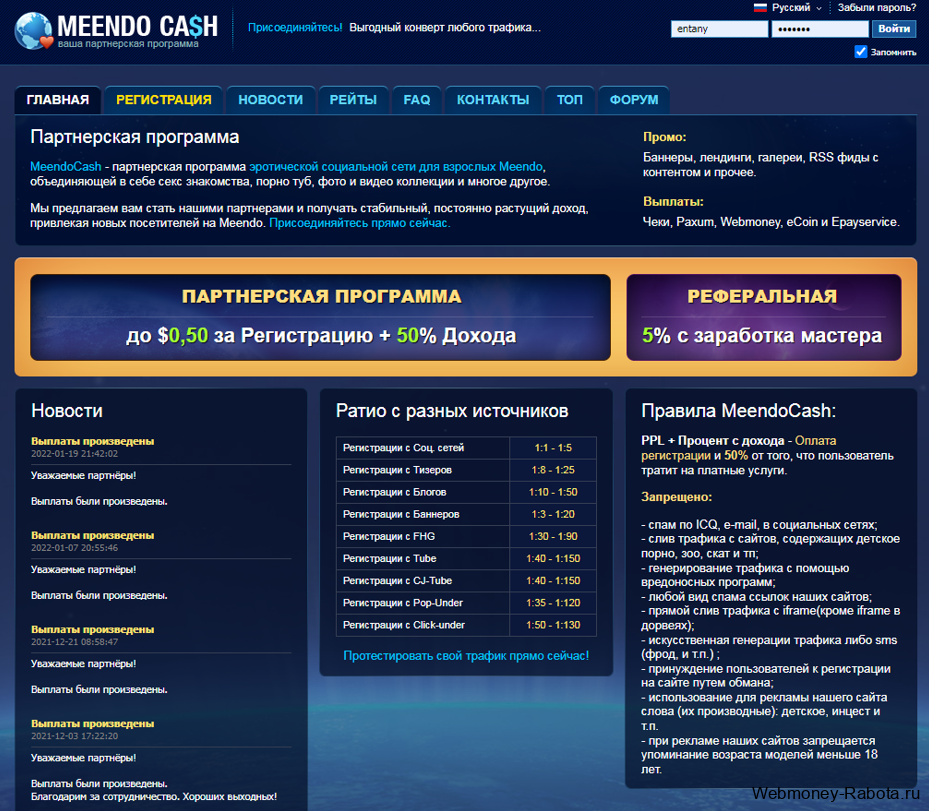Click the Запрещено: rules subheading
929x811 pixels.
click(x=677, y=497)
